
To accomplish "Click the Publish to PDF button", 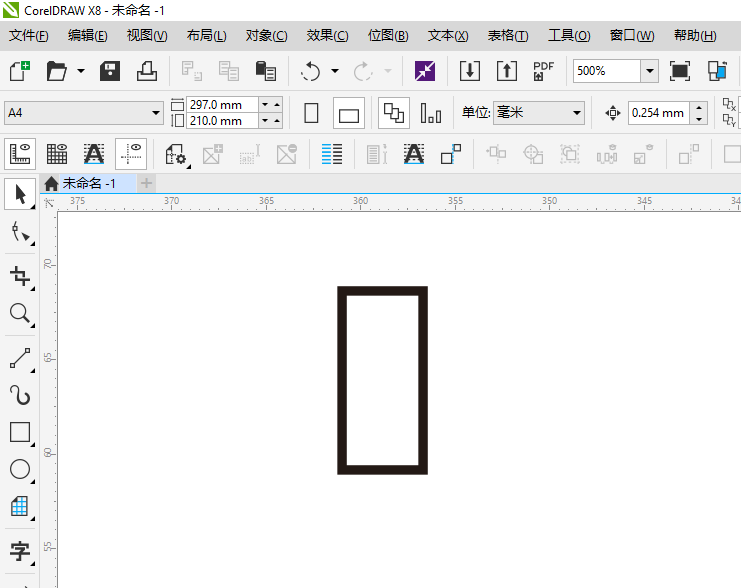I will coord(543,71).
